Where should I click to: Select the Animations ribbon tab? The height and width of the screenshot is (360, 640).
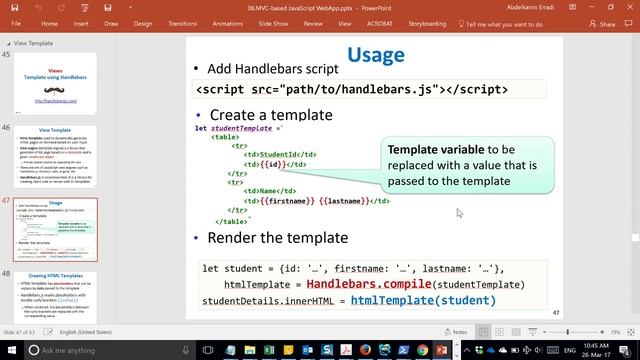click(x=227, y=24)
